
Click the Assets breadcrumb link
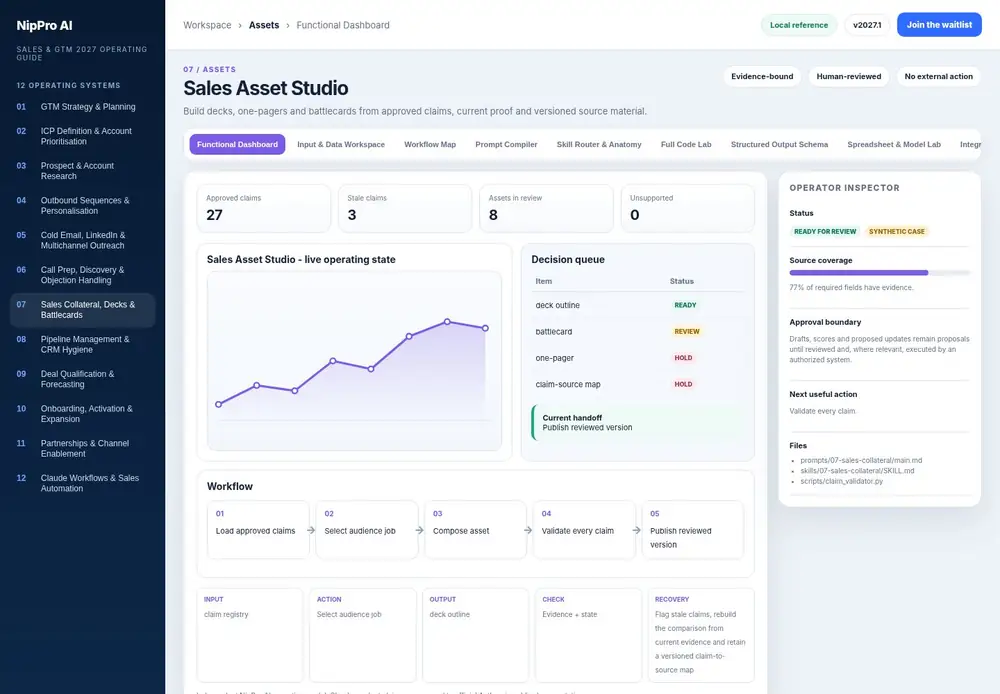264,25
